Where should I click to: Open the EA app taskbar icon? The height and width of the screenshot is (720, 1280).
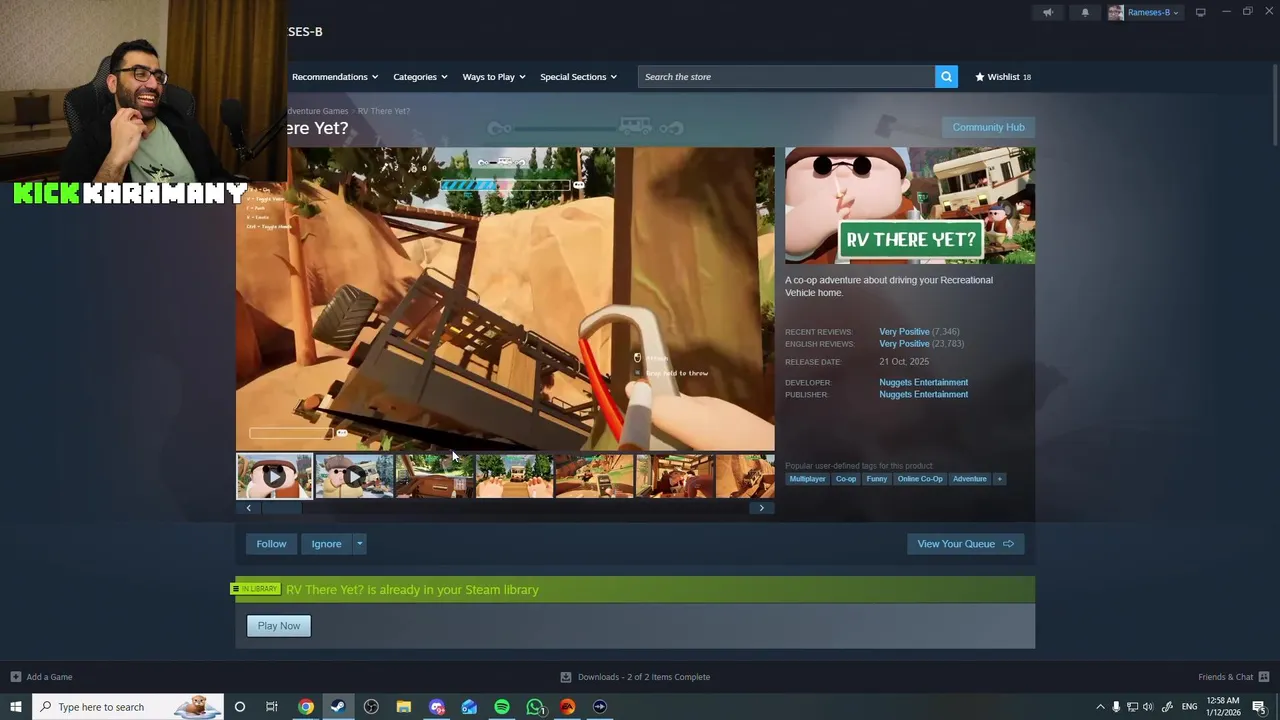point(567,707)
